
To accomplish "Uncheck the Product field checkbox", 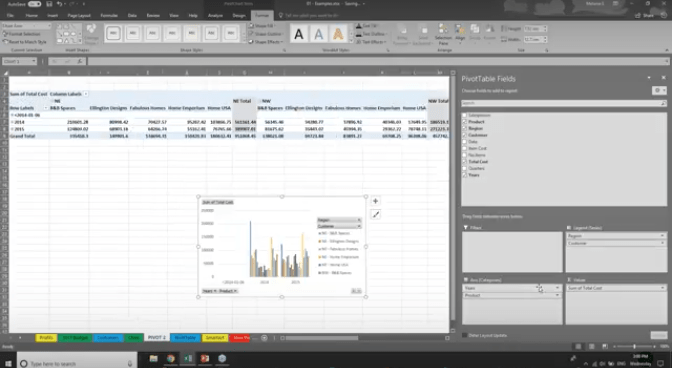I will (464, 122).
